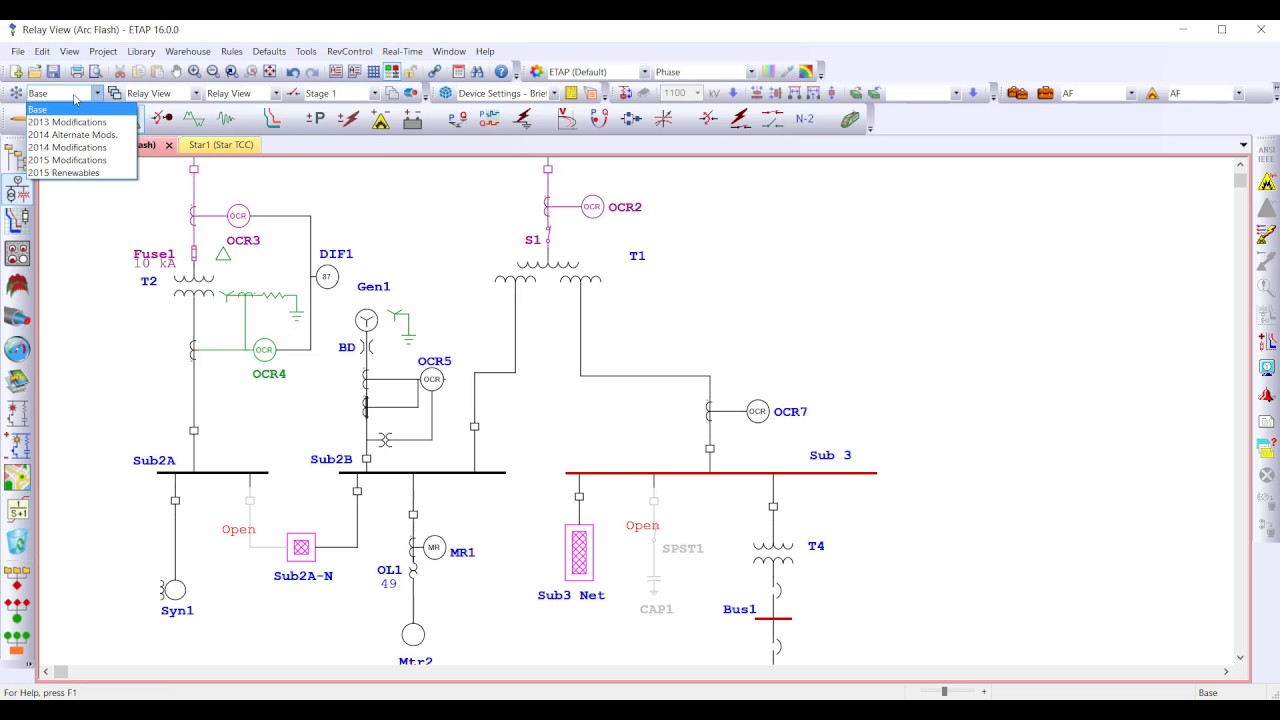Open the second AF dropdown beside fire icon

(x=1238, y=93)
